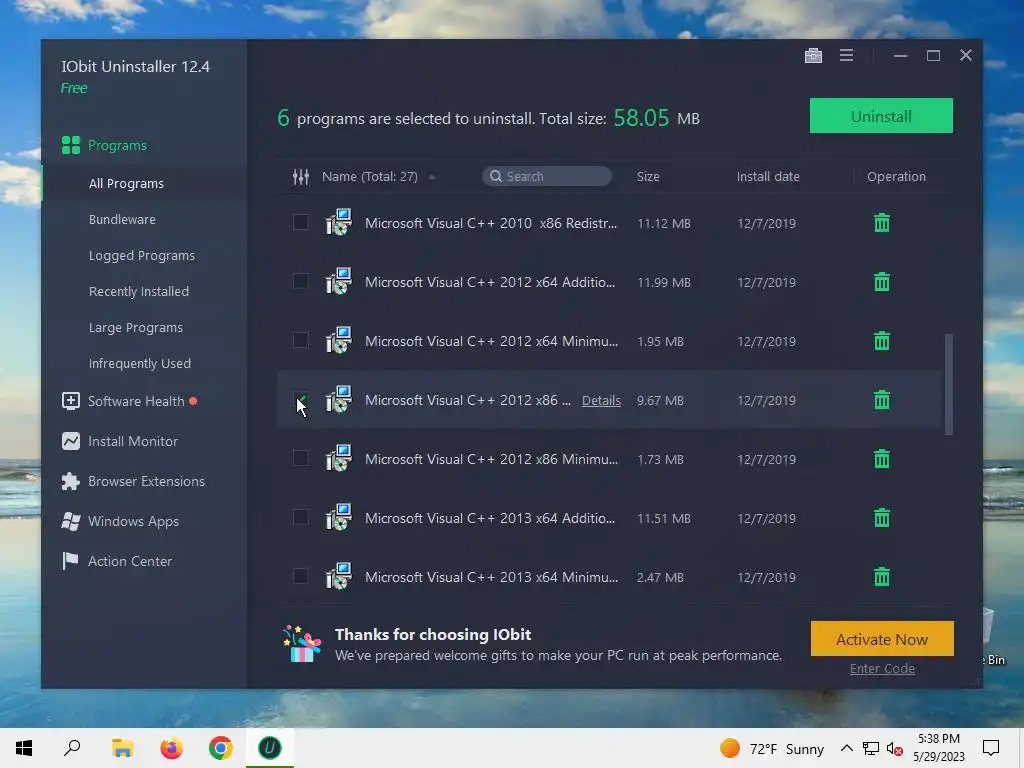
Task: Open the hamburger options menu
Action: (x=846, y=56)
